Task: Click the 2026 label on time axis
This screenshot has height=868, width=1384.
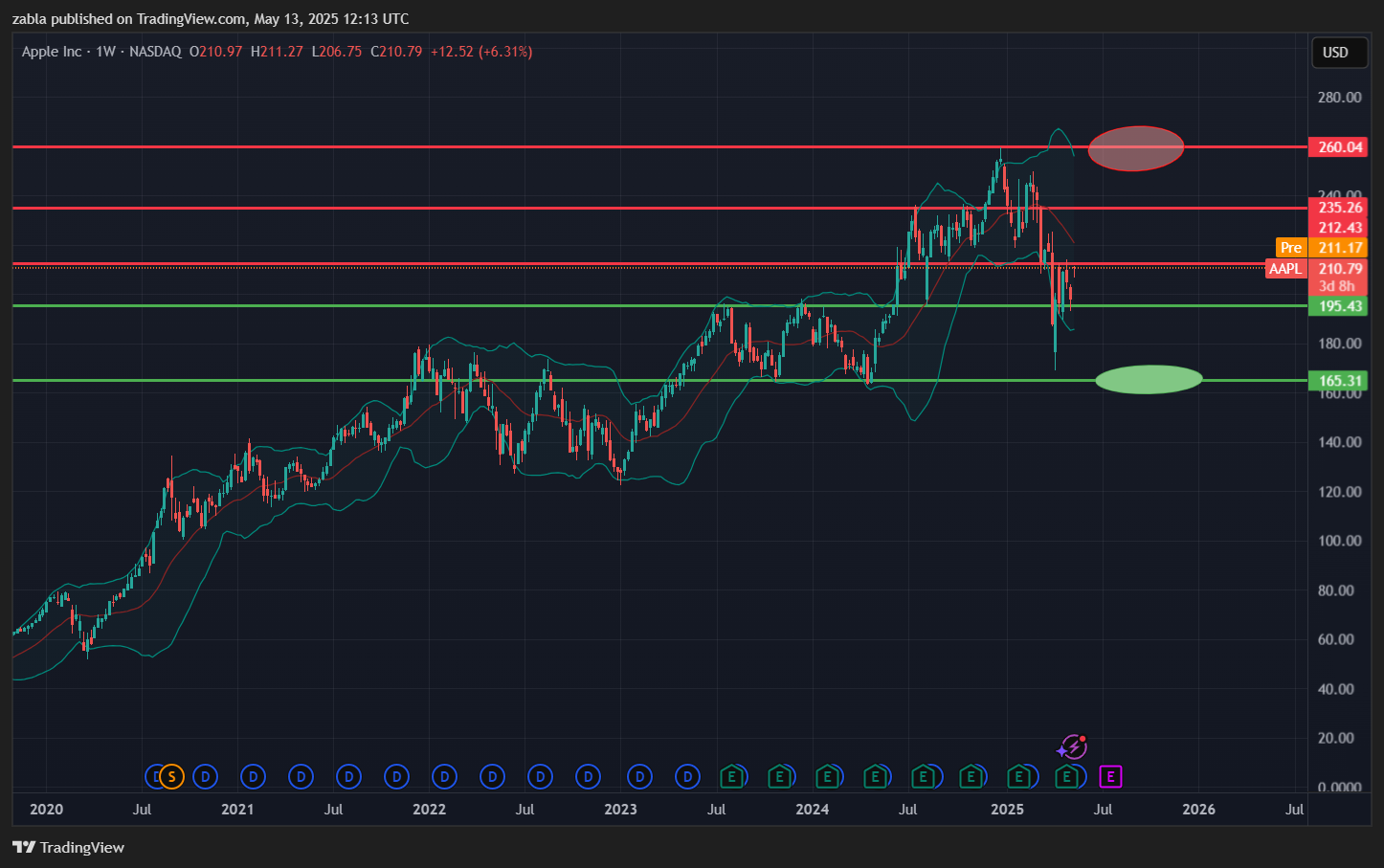Action: click(1198, 810)
